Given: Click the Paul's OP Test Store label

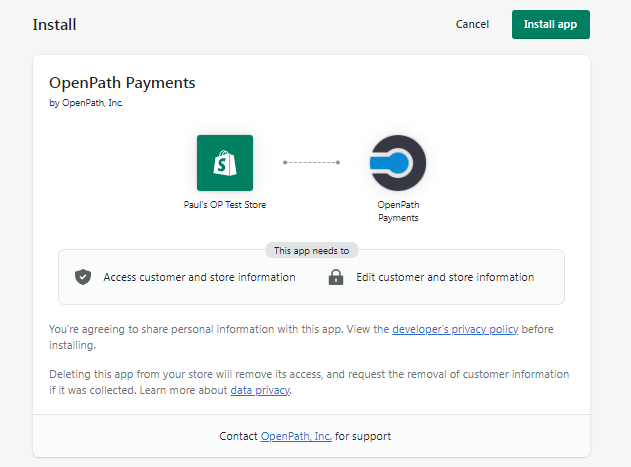Looking at the screenshot, I should pyautogui.click(x=225, y=205).
